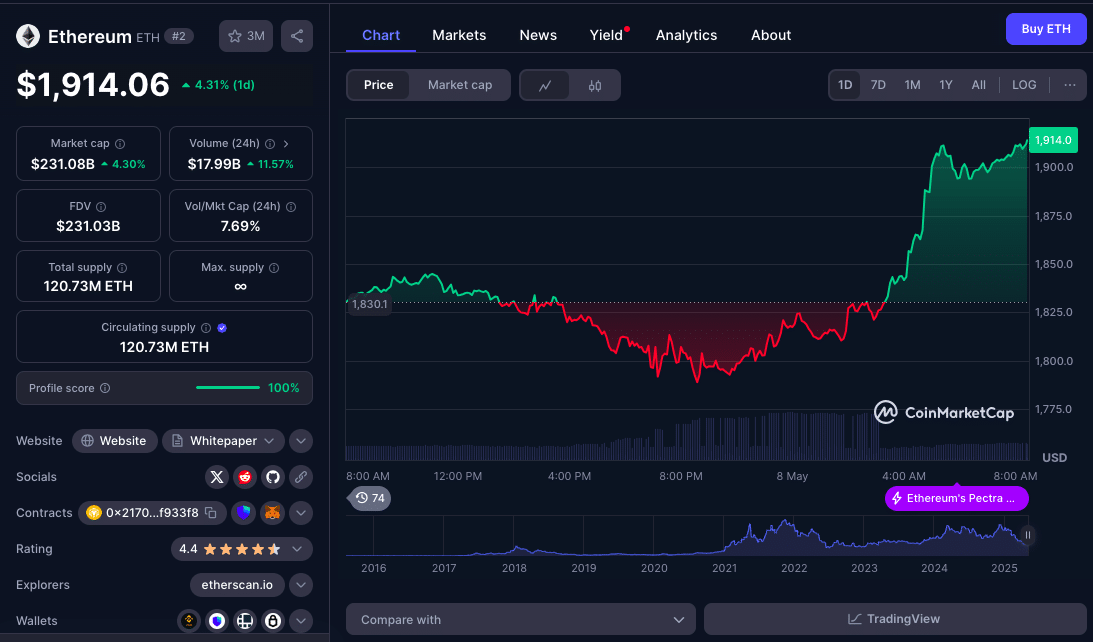Open the Whitepaper dropdown
Viewport: 1093px width, 642px height.
pyautogui.click(x=223, y=441)
